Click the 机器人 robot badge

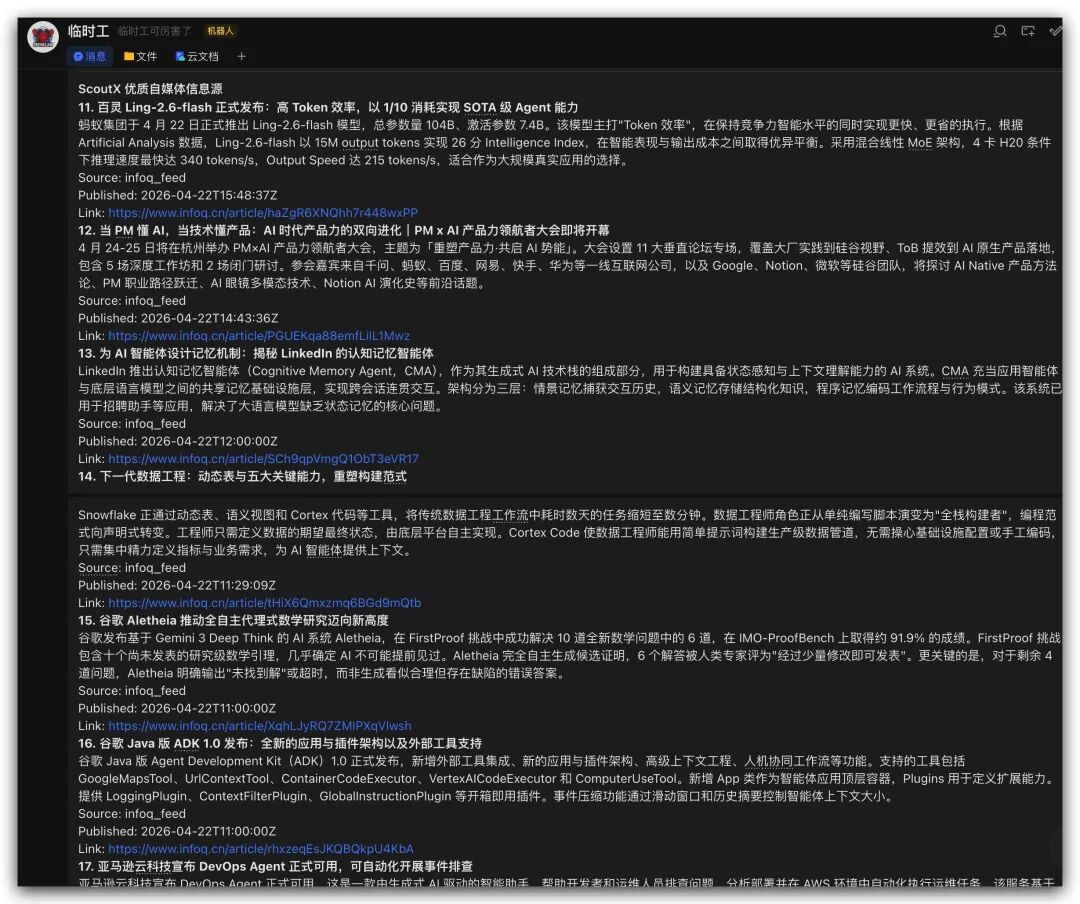point(220,31)
